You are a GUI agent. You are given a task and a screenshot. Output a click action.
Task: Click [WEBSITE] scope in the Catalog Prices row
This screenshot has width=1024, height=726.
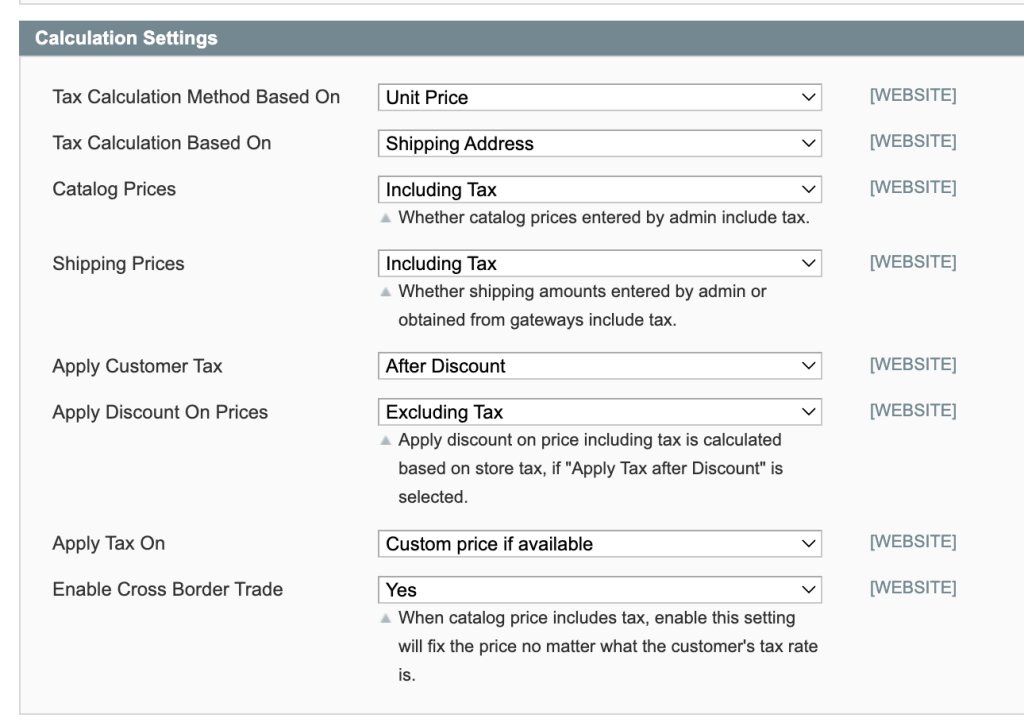[x=913, y=187]
